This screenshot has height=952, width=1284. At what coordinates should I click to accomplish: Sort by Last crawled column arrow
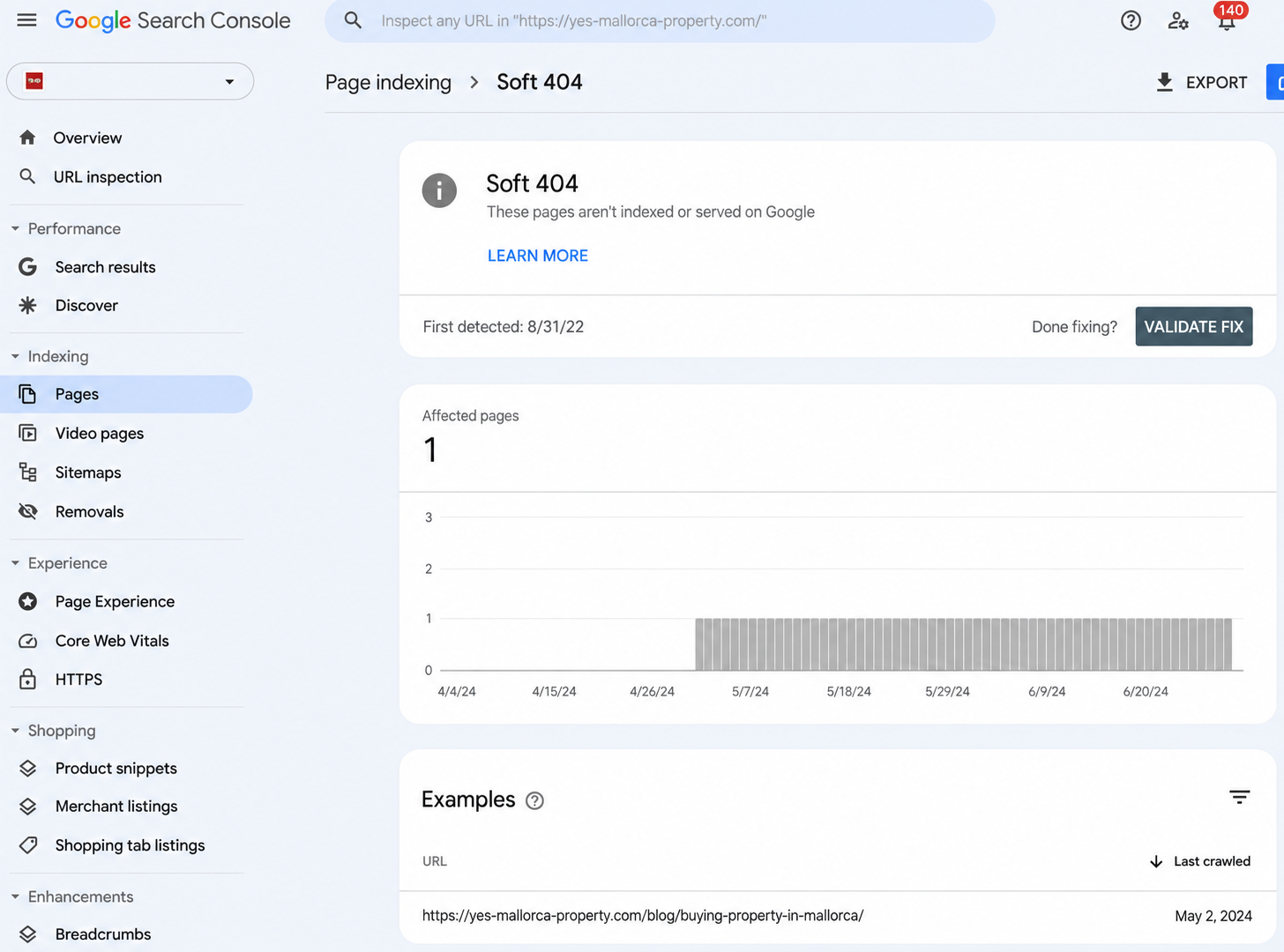[1156, 861]
